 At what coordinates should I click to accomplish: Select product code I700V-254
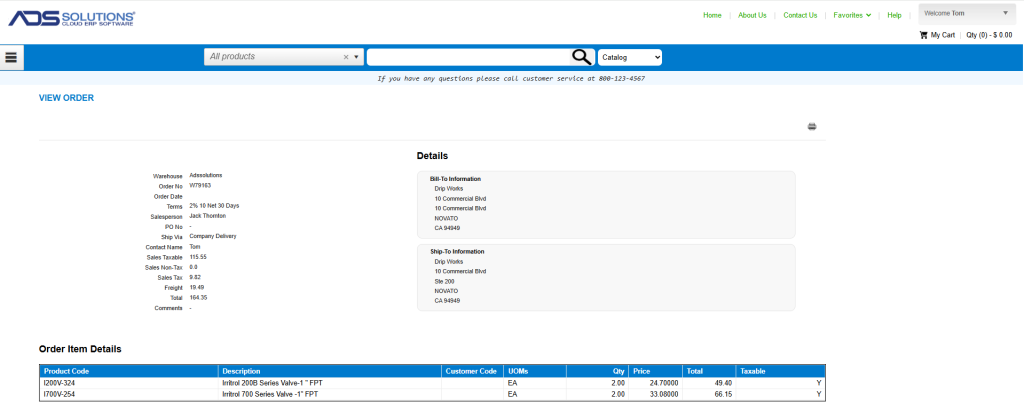[x=59, y=395]
